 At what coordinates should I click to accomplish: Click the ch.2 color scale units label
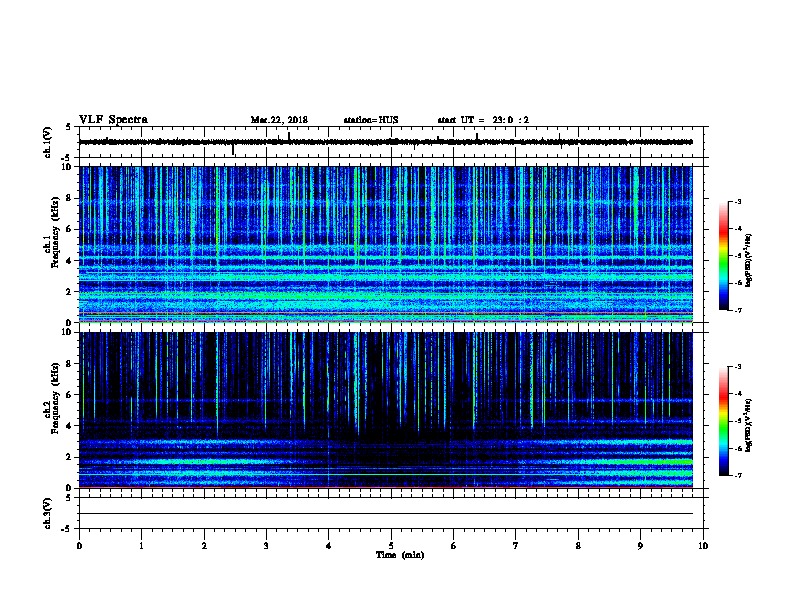[748, 426]
